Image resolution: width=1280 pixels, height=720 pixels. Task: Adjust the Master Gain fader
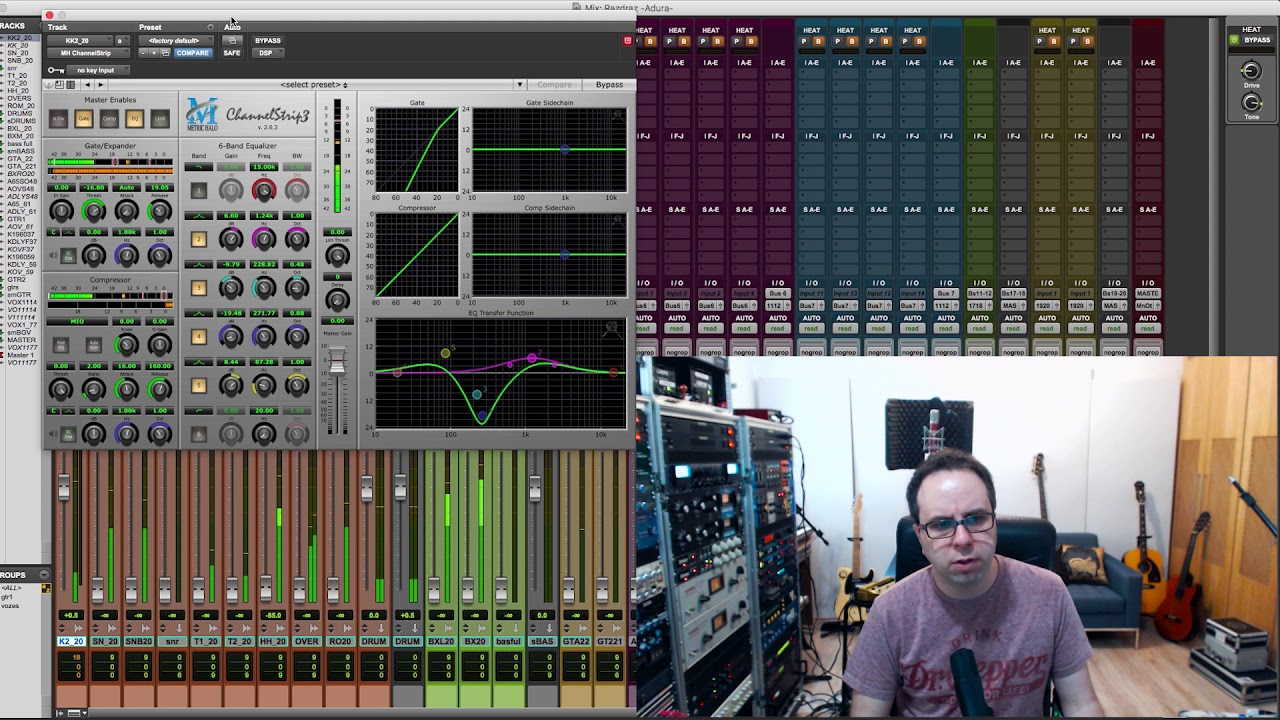338,362
